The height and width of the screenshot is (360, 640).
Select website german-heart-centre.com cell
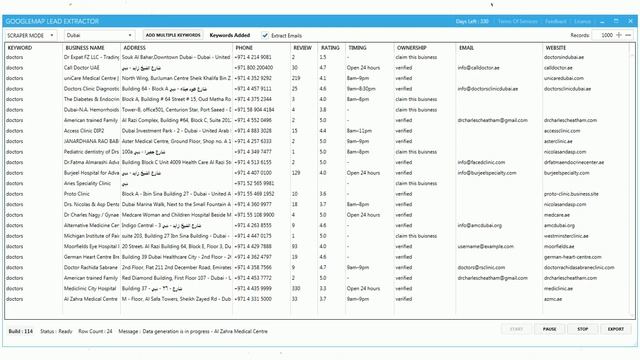click(573, 257)
